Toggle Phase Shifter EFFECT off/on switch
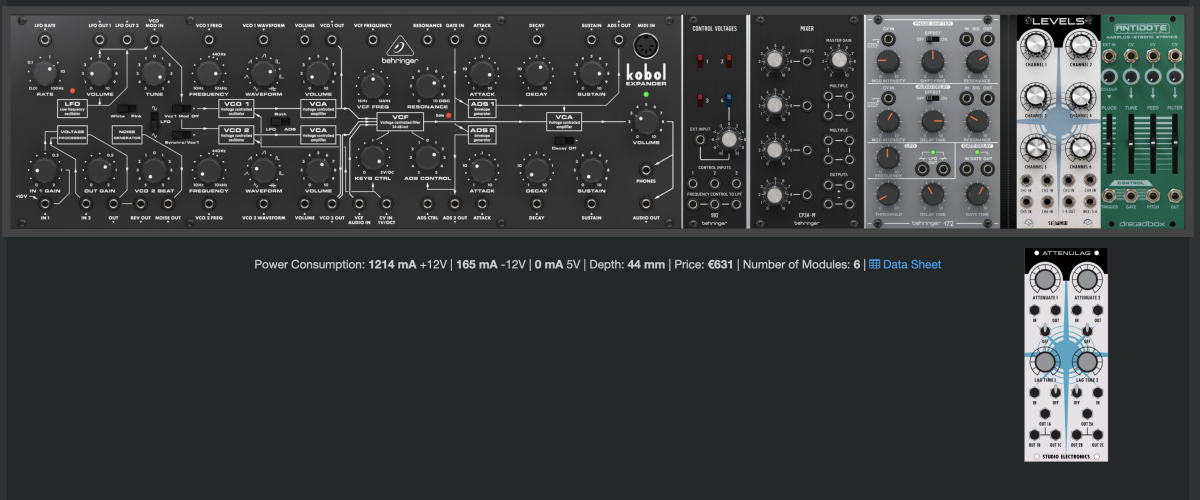Screen dimensions: 1200x500 tap(934, 38)
